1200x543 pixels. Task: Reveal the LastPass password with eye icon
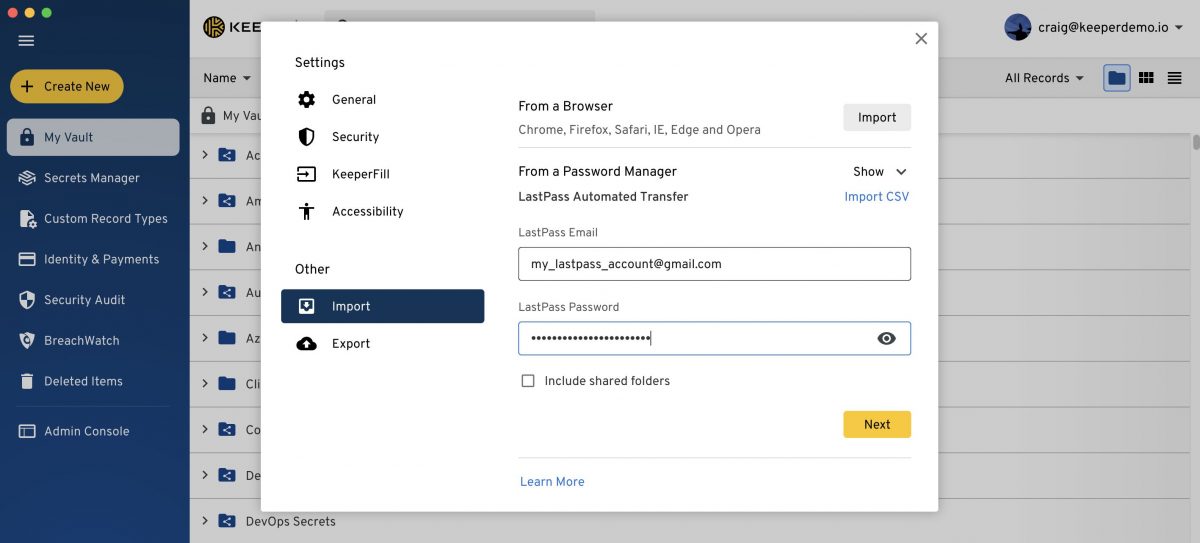pyautogui.click(x=886, y=339)
